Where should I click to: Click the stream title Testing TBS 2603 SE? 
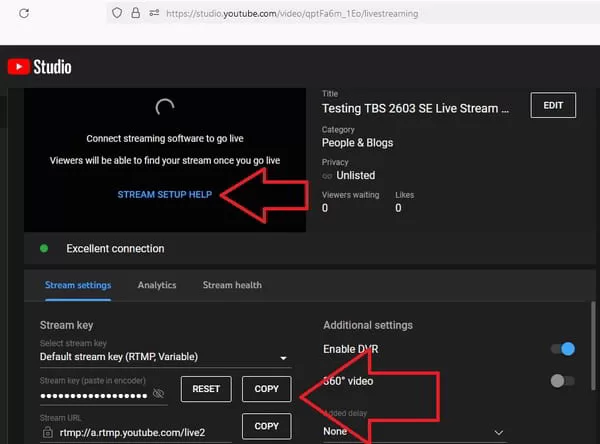416,109
